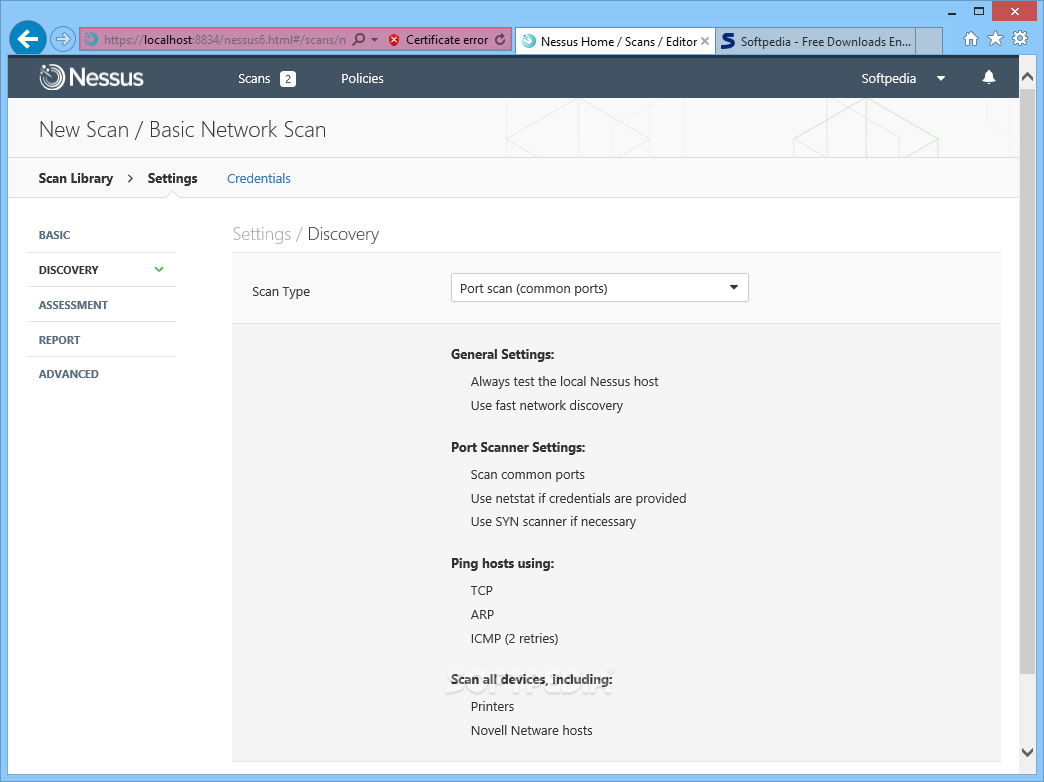Image resolution: width=1044 pixels, height=782 pixels.
Task: Close the browser window with red X
Action: click(1015, 11)
